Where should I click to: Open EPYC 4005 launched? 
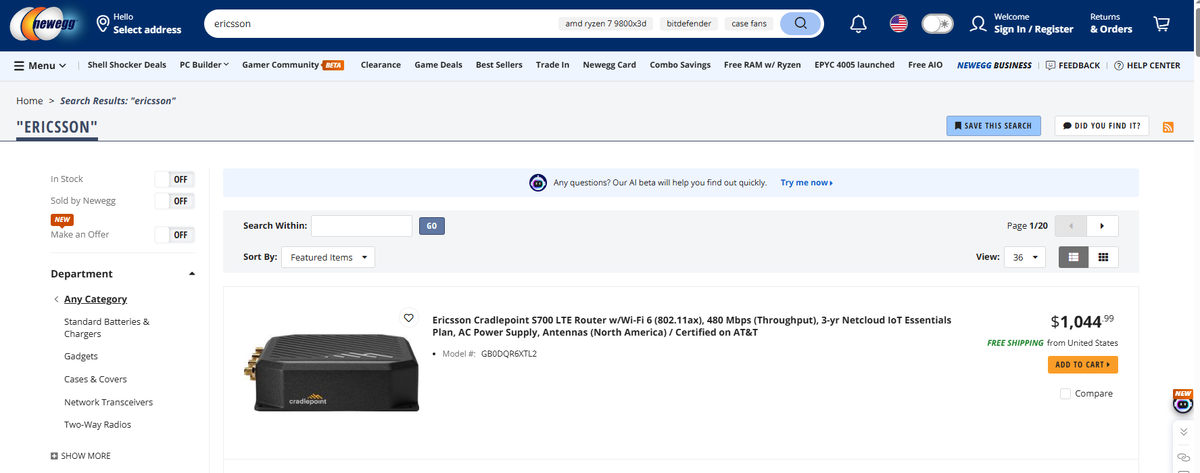click(x=854, y=65)
